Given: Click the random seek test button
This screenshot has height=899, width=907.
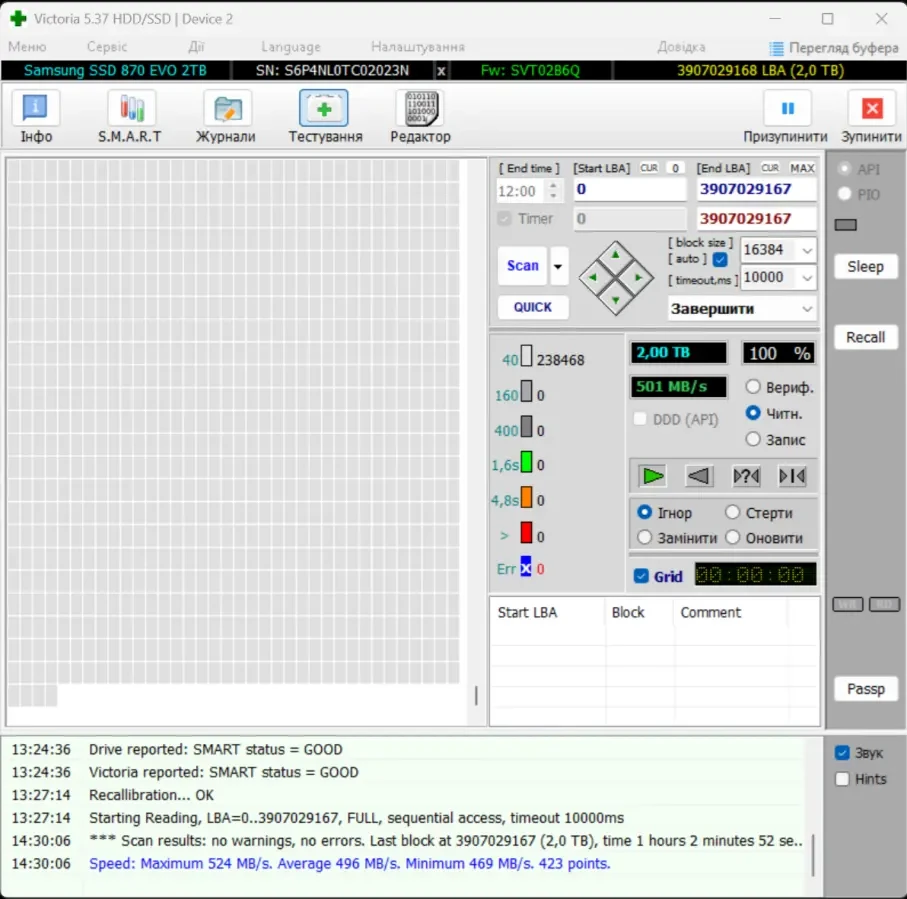Looking at the screenshot, I should (746, 476).
